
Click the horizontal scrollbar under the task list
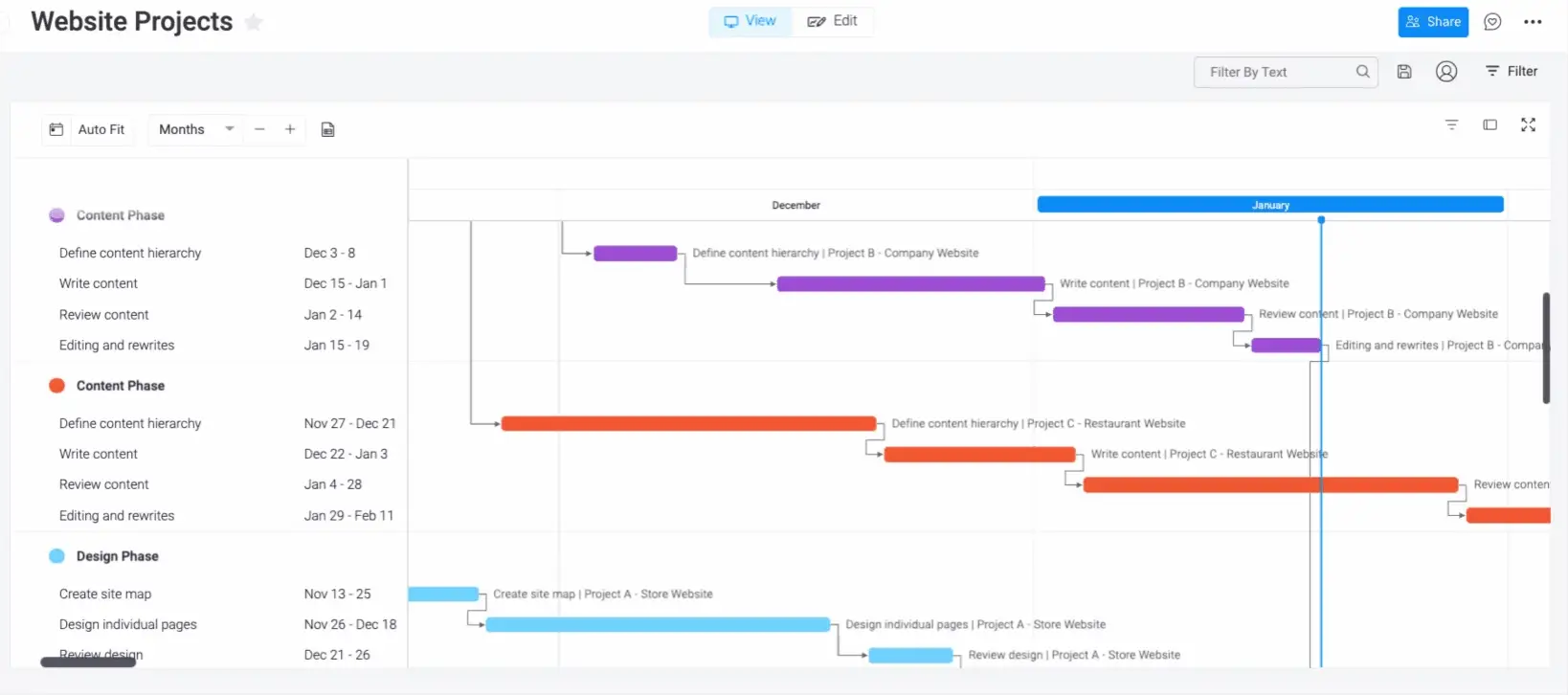tap(88, 662)
